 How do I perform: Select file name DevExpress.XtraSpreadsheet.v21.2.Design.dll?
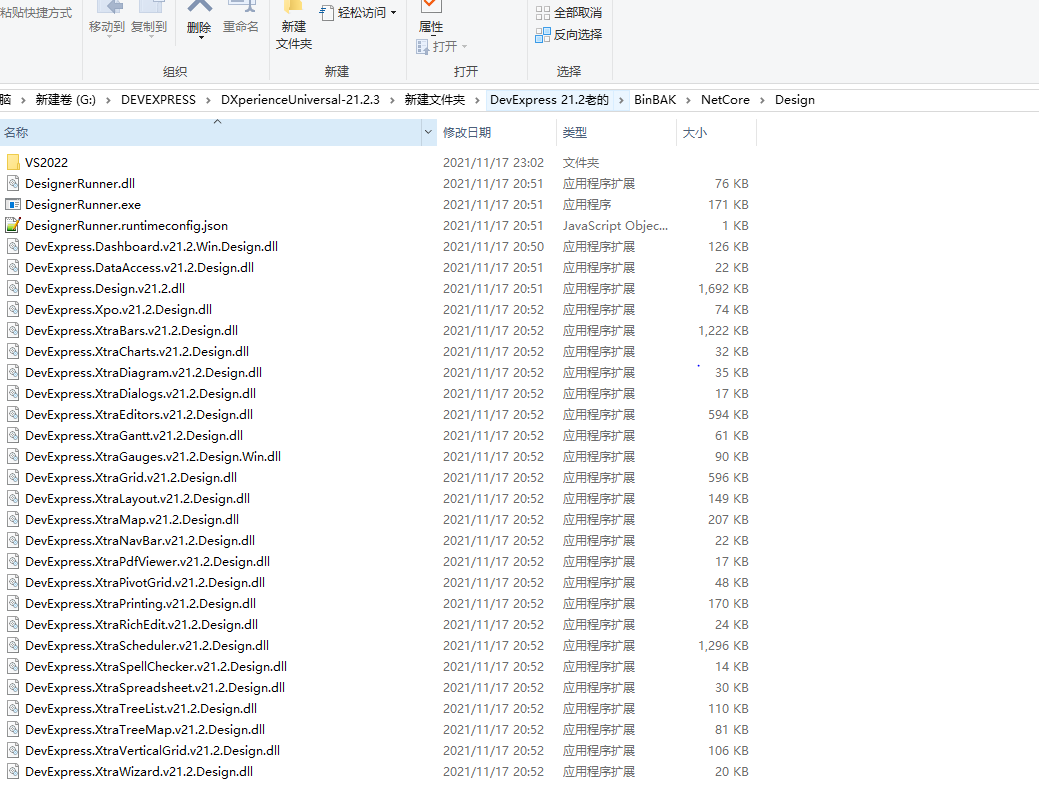click(x=155, y=688)
